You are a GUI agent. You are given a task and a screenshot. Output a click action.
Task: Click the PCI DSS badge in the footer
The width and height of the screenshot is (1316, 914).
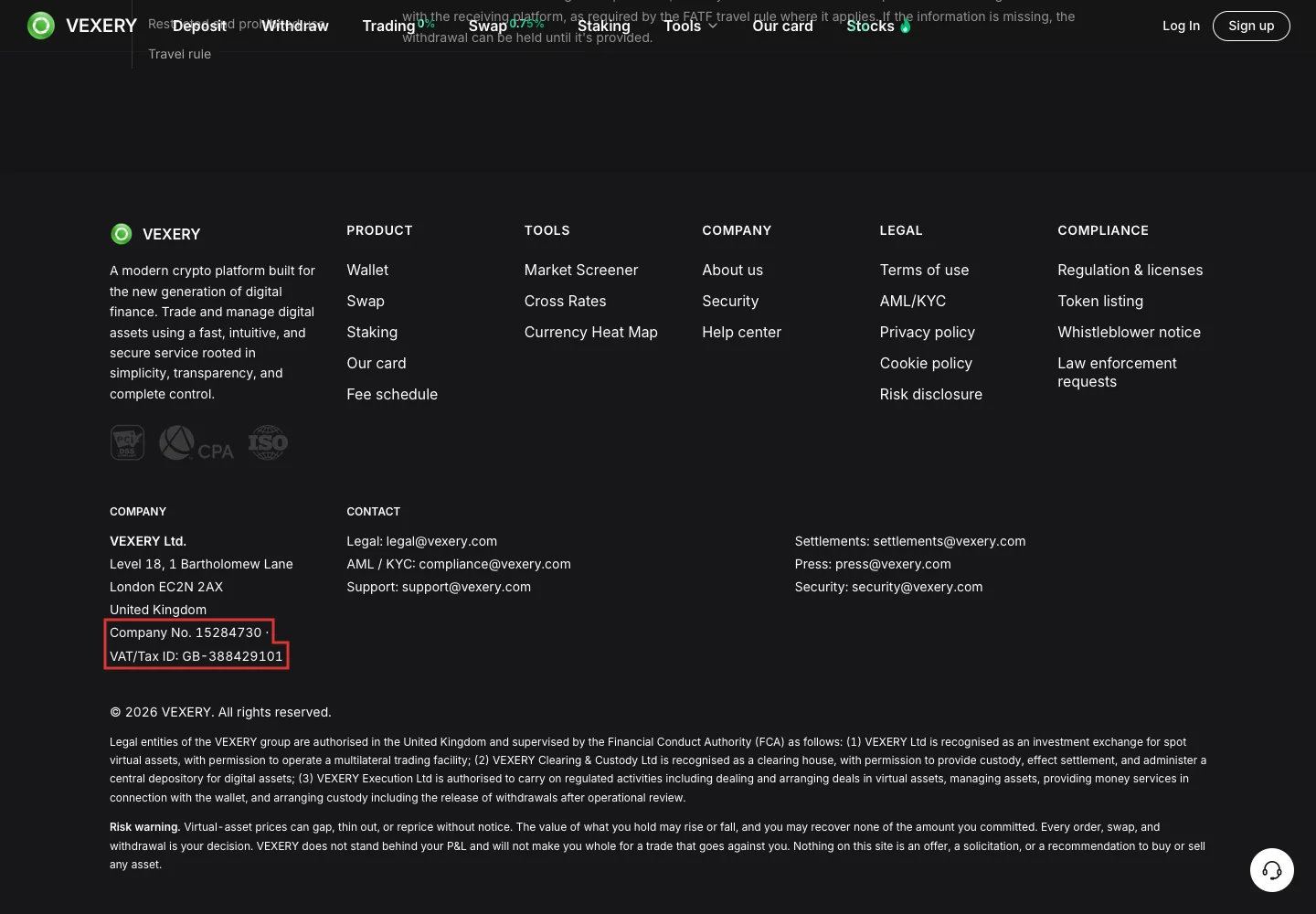point(127,442)
